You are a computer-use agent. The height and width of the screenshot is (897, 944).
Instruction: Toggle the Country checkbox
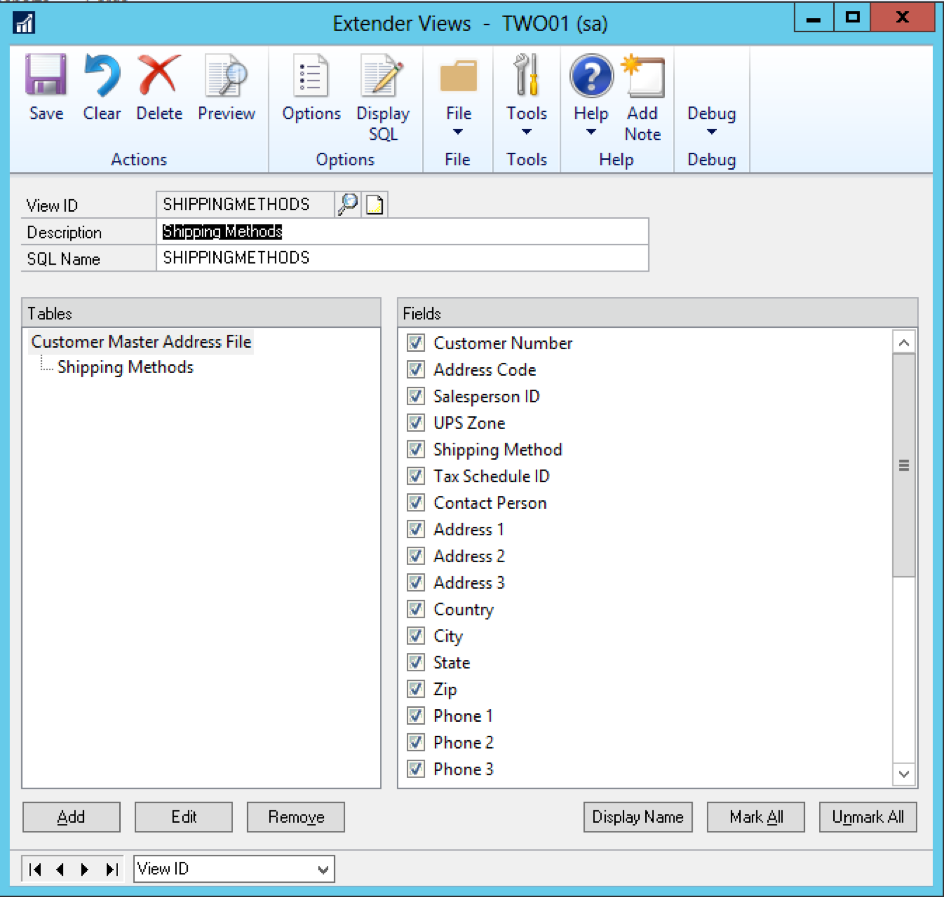(x=415, y=609)
